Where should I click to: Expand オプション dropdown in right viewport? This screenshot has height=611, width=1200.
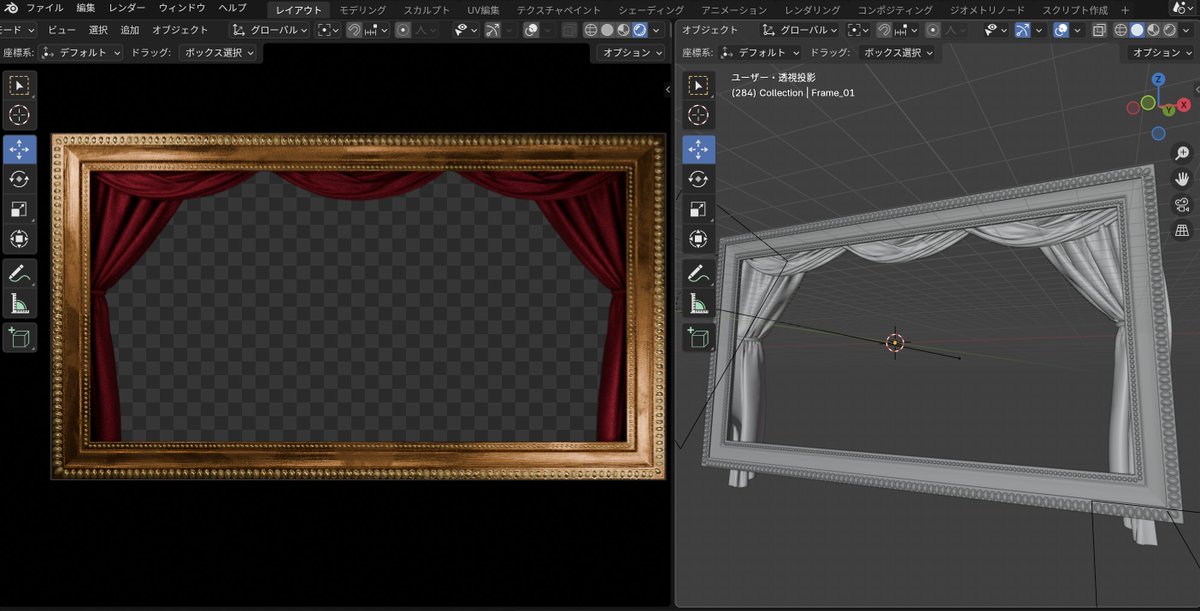[x=1163, y=52]
